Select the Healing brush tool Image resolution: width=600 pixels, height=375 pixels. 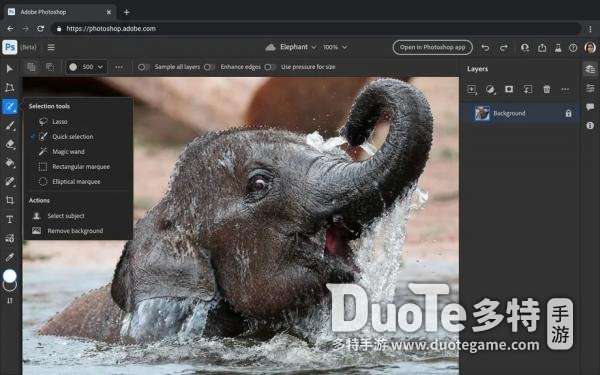[x=10, y=181]
